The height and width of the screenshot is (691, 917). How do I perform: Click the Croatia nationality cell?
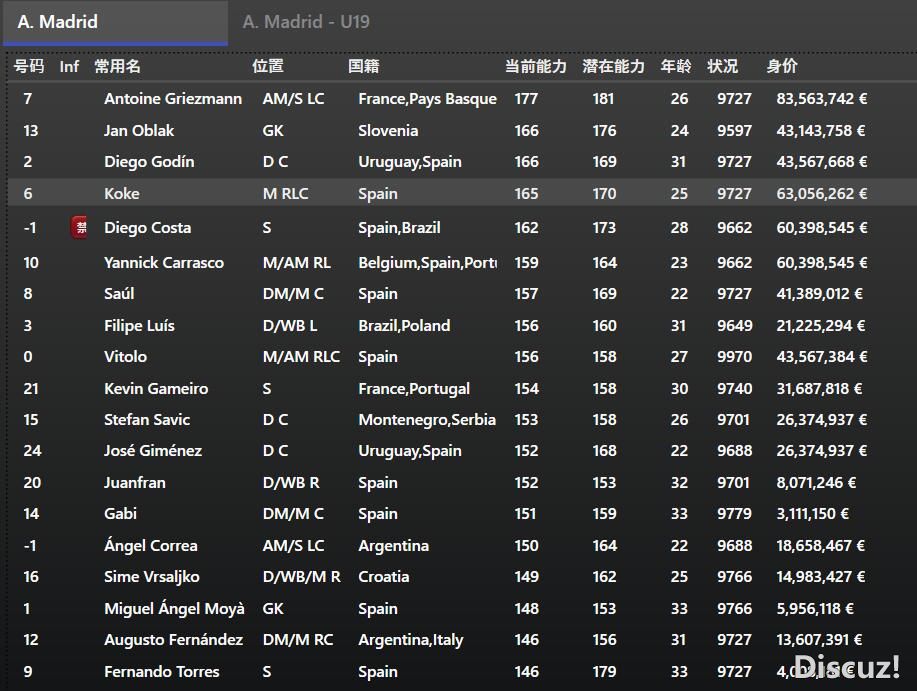pos(384,577)
